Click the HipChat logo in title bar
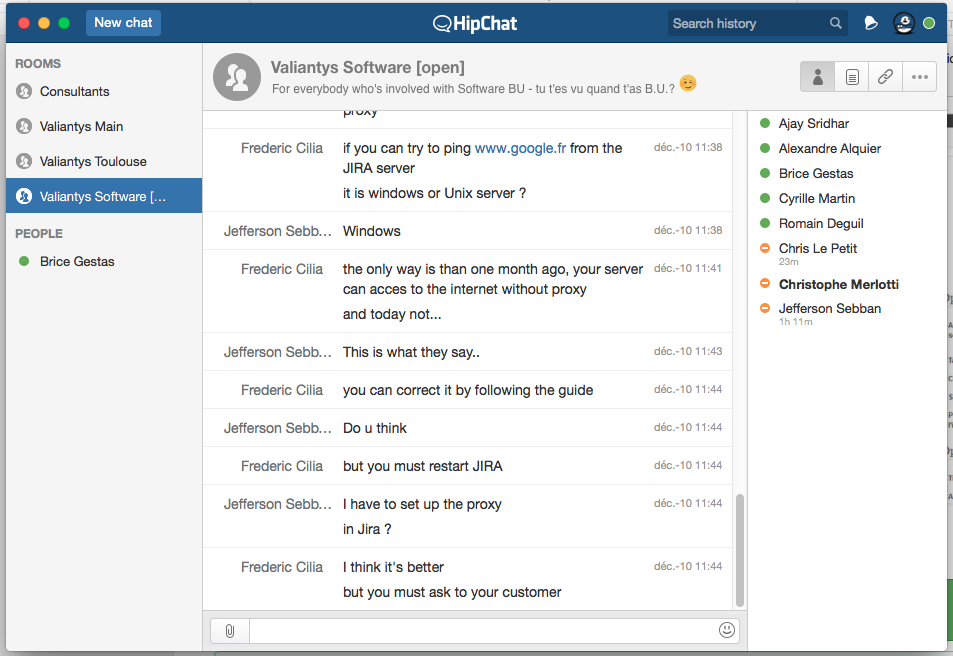The image size is (953, 656). click(x=475, y=24)
